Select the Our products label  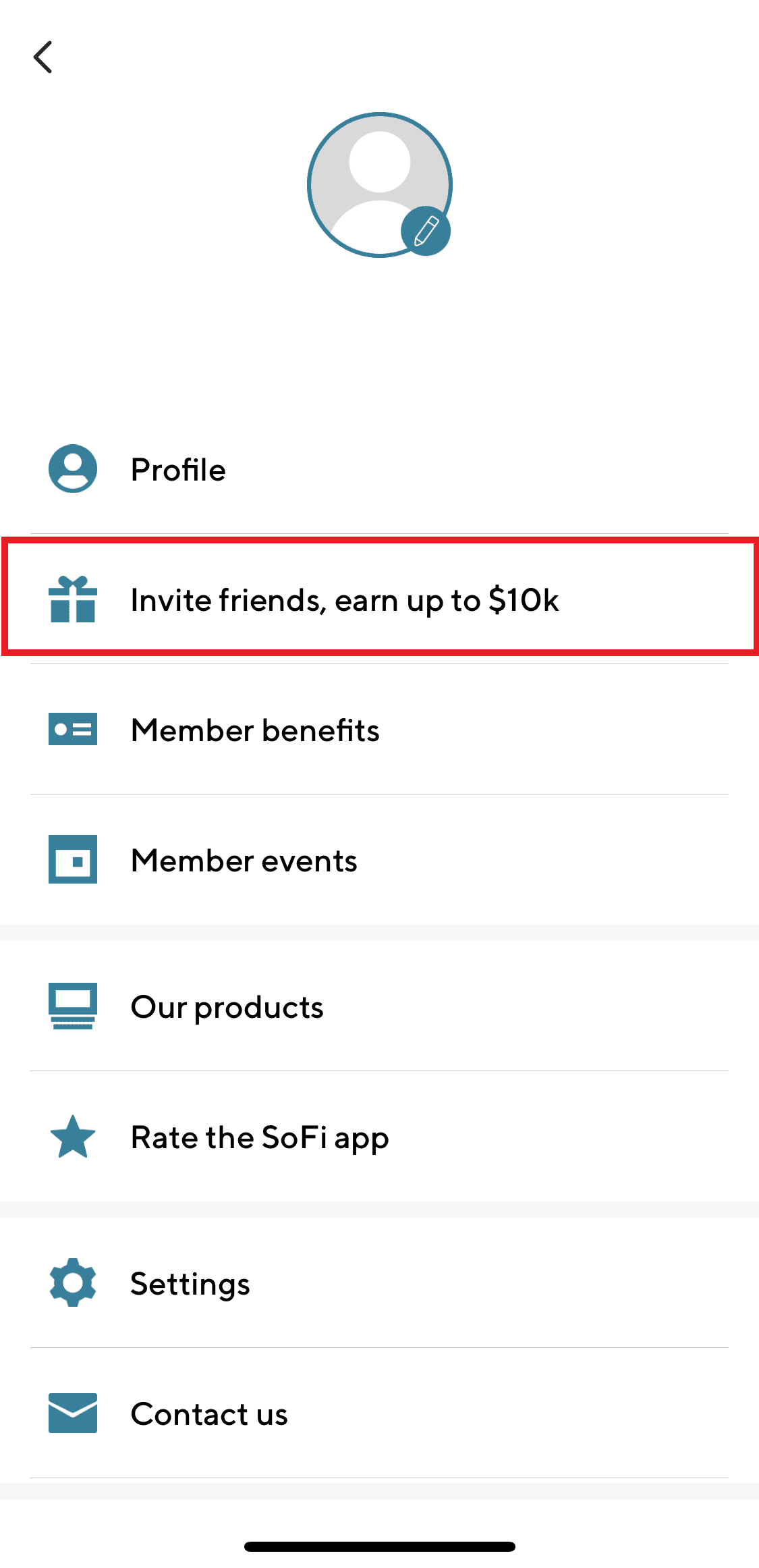(x=227, y=1007)
